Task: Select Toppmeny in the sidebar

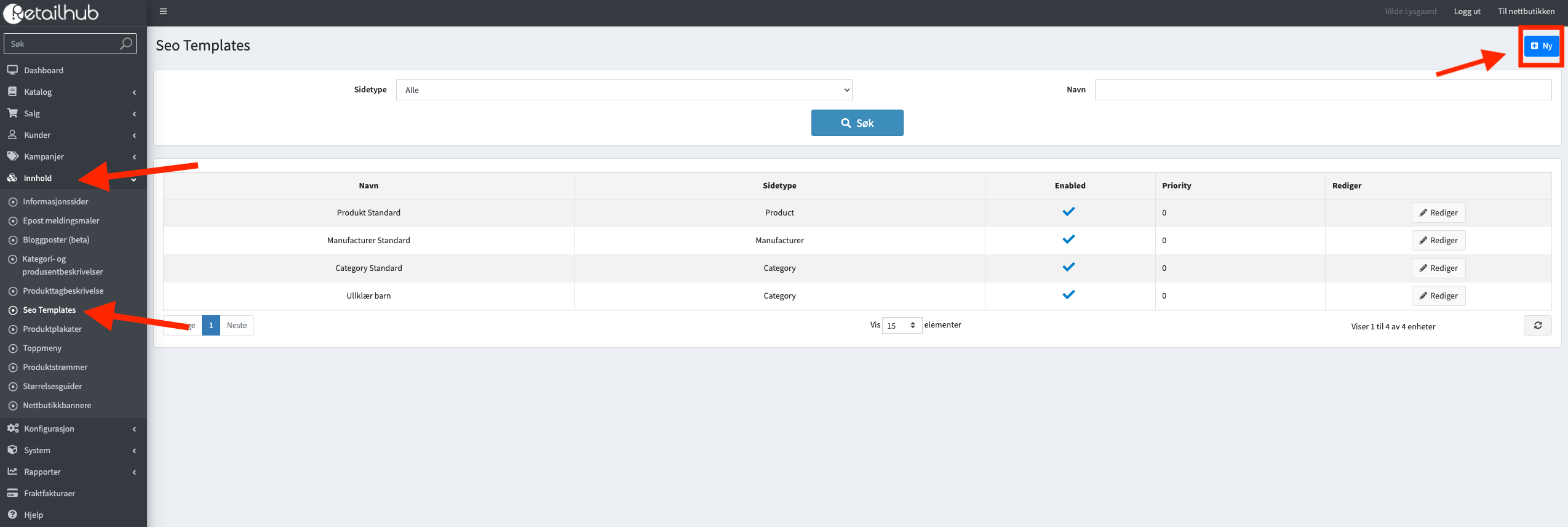Action: point(42,348)
